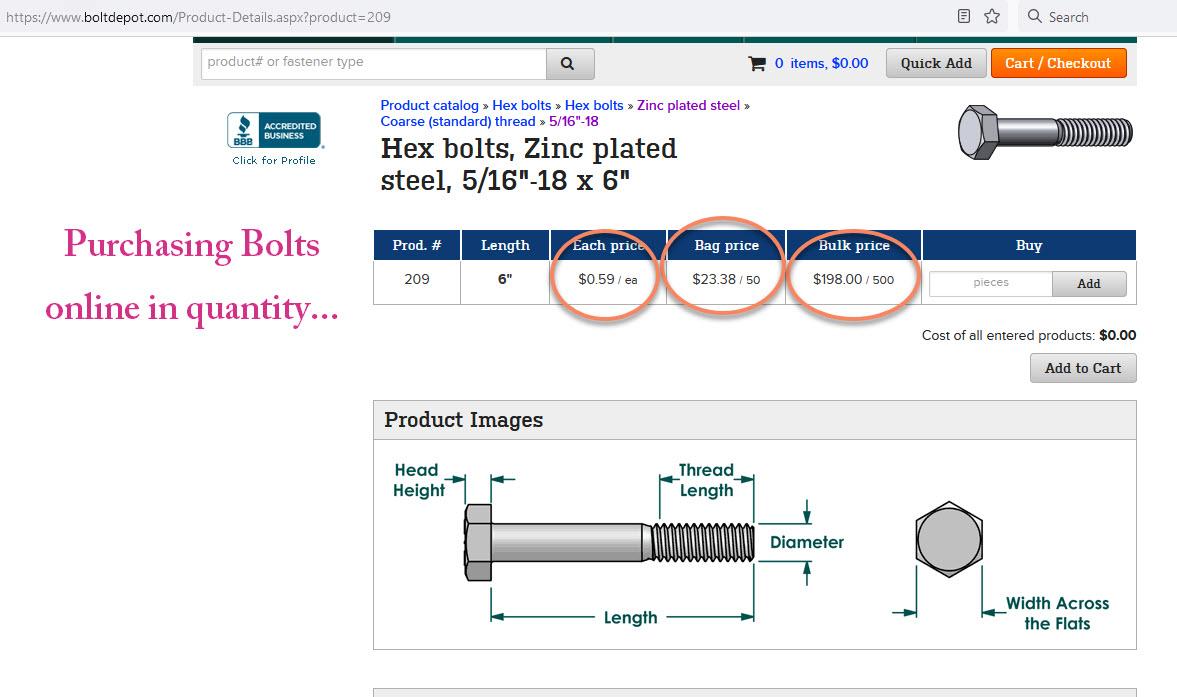1177x697 pixels.
Task: Open the Zinc plated steel breadcrumb link
Action: pyautogui.click(x=688, y=106)
